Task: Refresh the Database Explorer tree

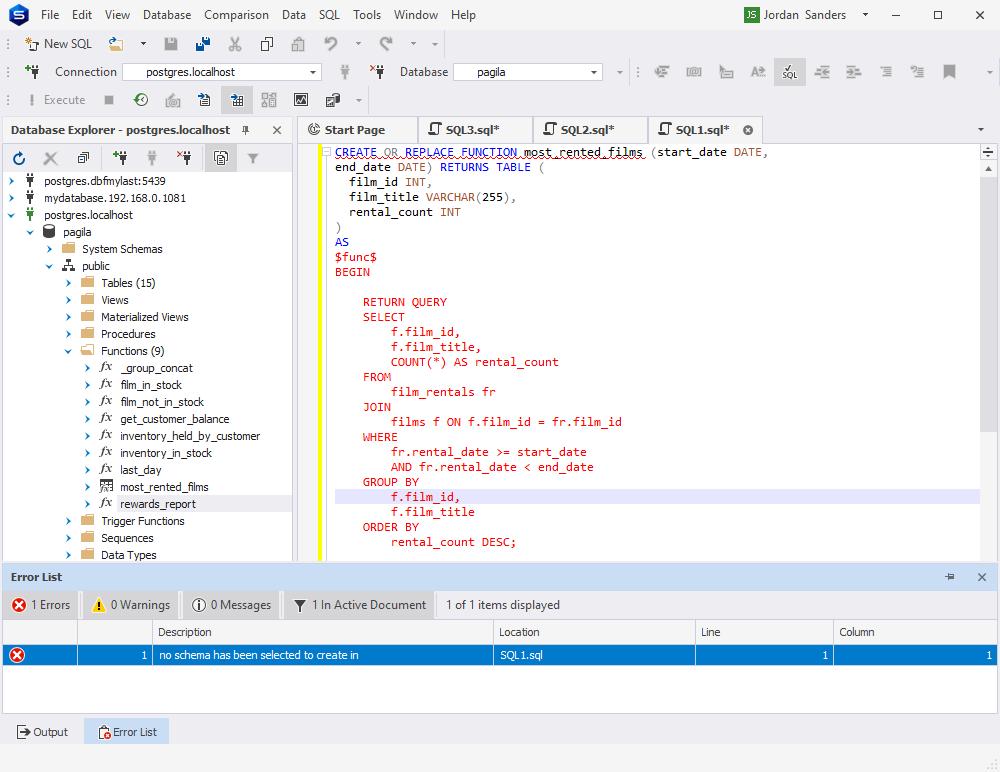Action: tap(18, 157)
